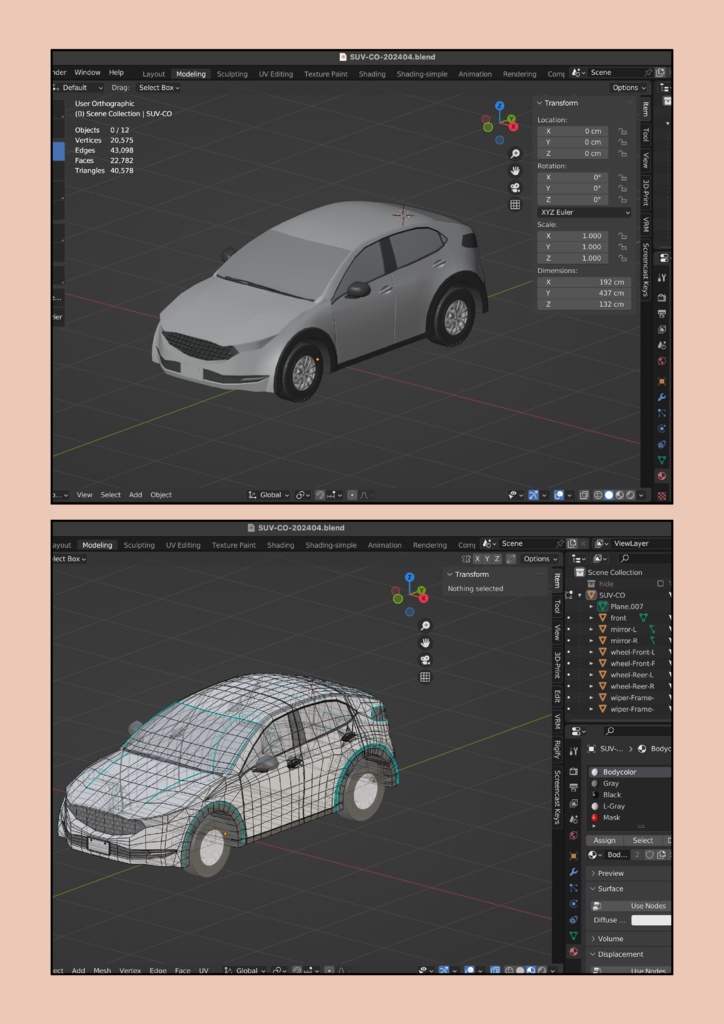Toggle X mirror button in lower window header

(477, 559)
